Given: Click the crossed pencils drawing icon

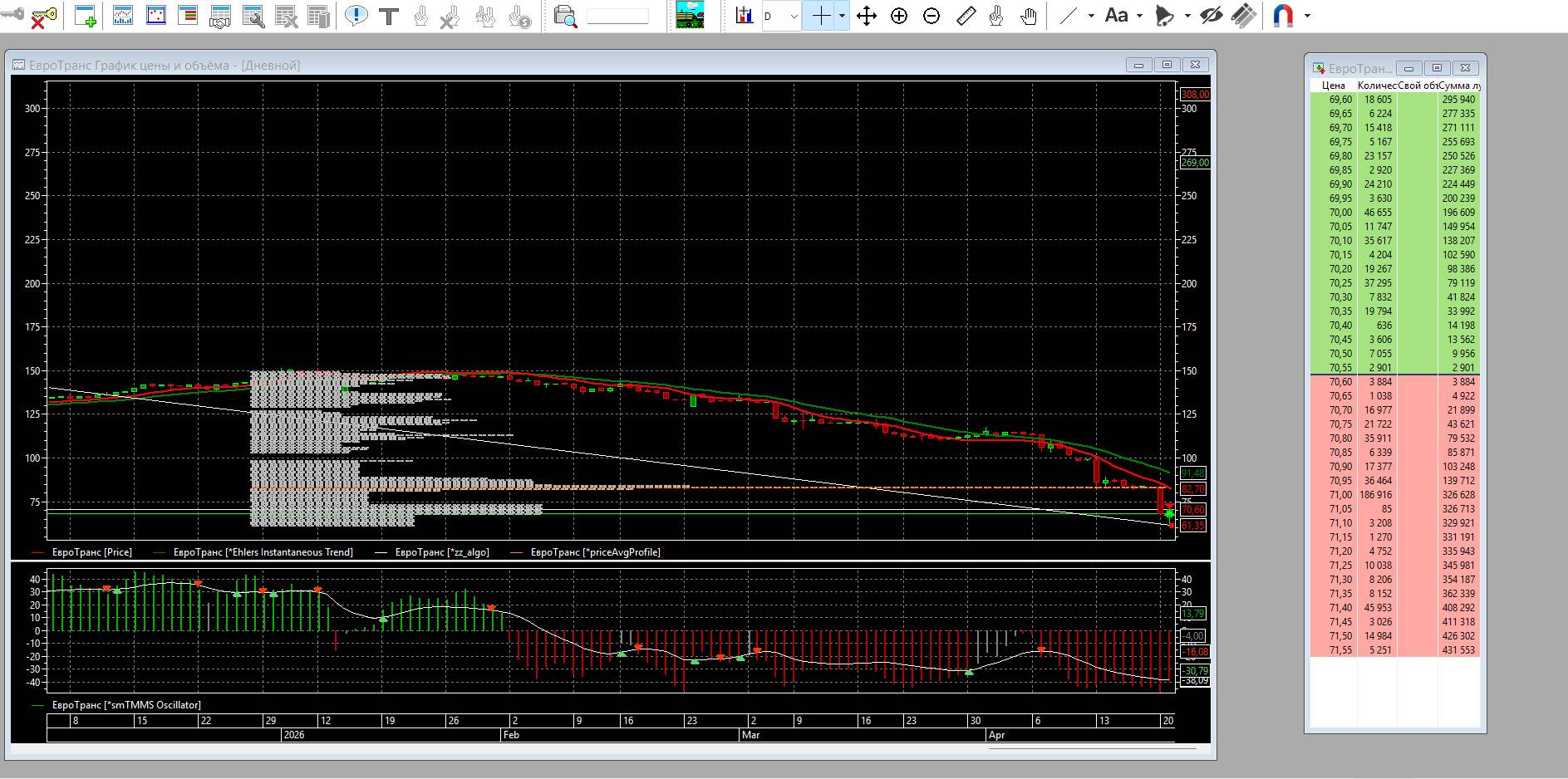Looking at the screenshot, I should [x=1243, y=16].
